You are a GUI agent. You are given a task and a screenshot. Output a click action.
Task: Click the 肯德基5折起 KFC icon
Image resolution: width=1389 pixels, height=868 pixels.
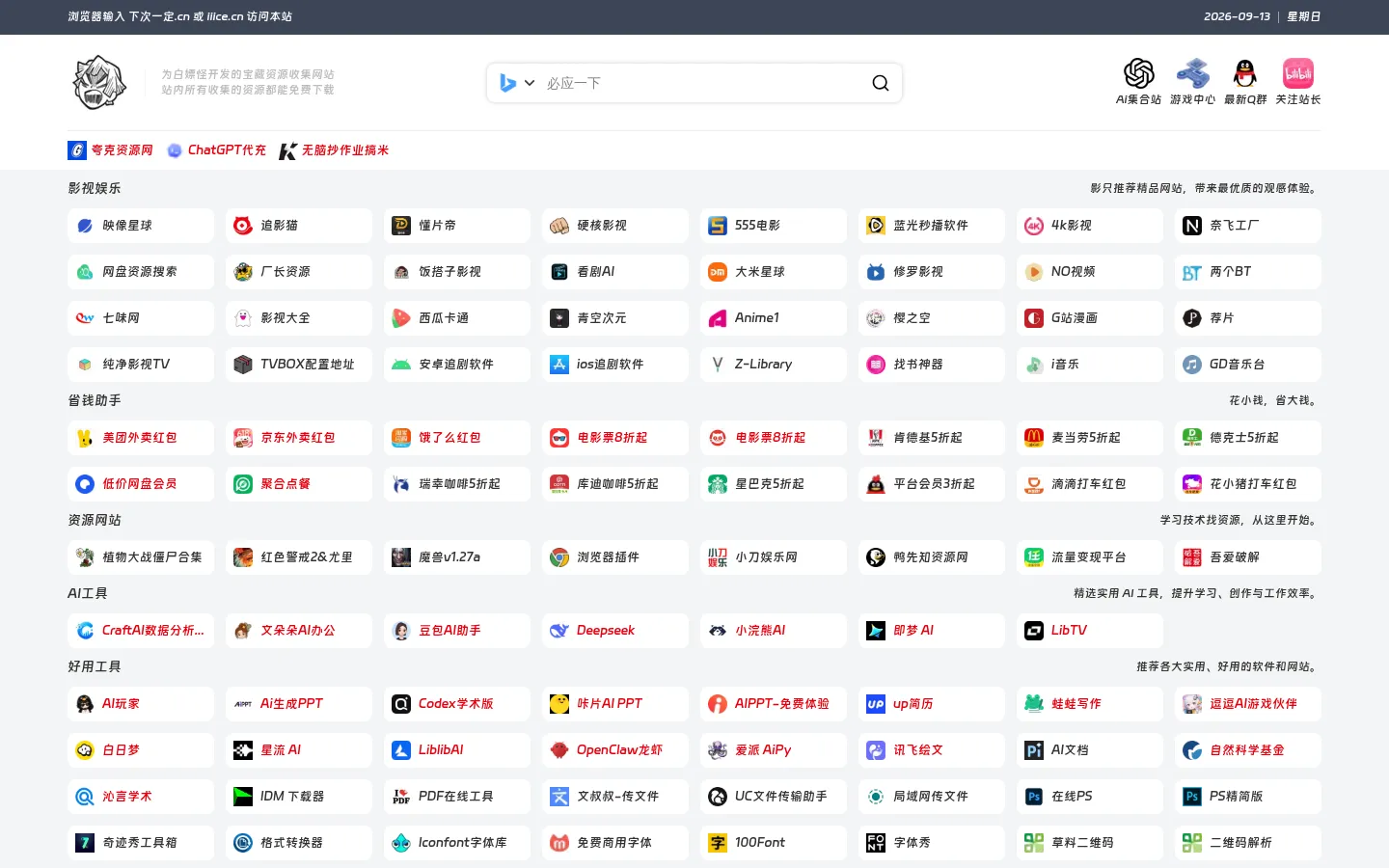[876, 438]
